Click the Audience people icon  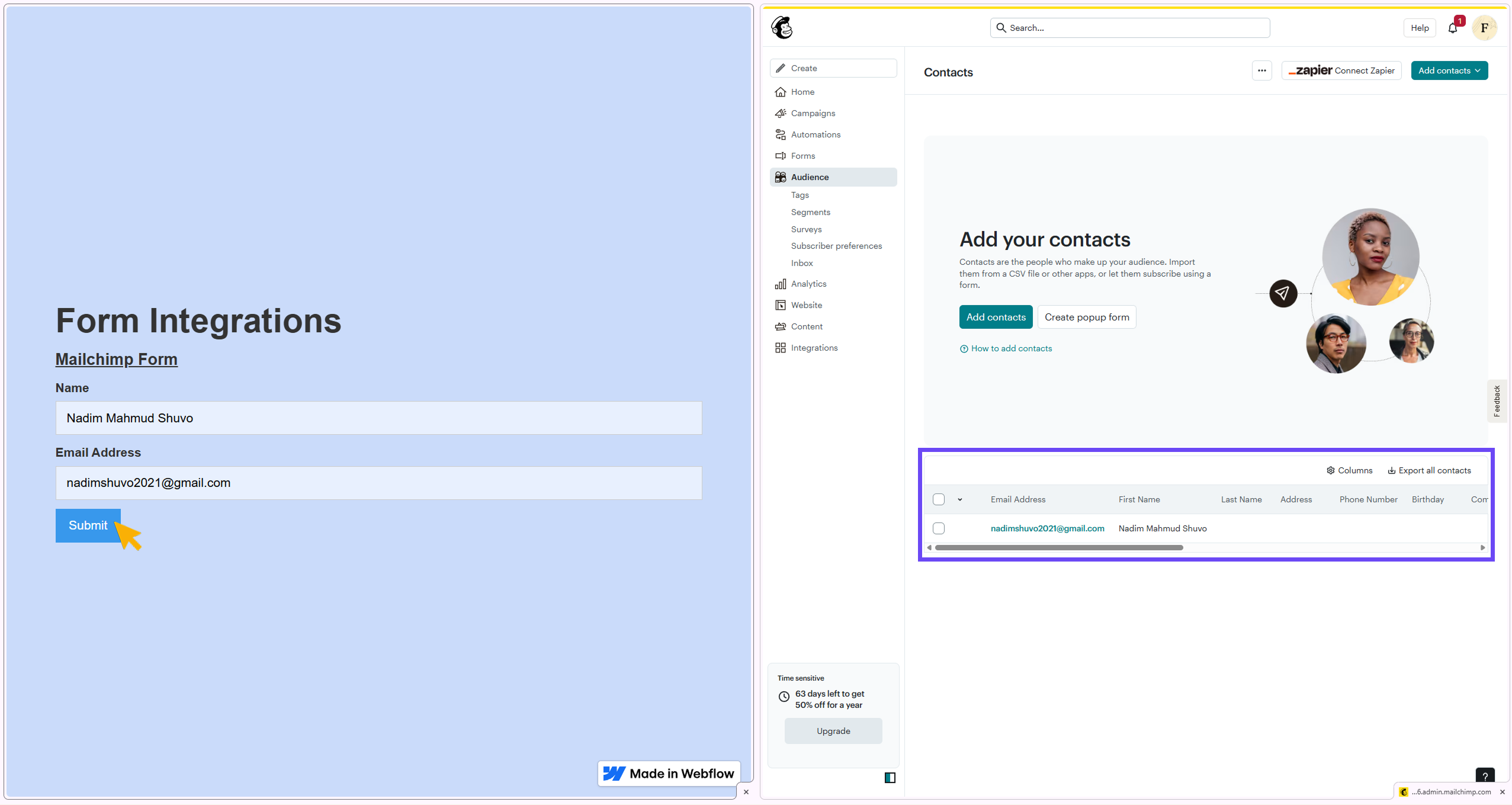[x=781, y=177]
